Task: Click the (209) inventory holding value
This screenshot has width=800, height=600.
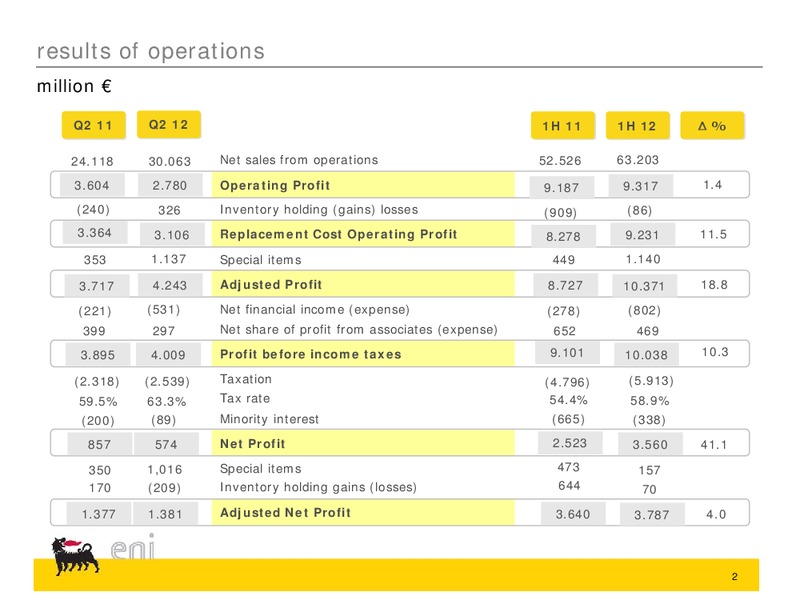Action: click(x=164, y=488)
